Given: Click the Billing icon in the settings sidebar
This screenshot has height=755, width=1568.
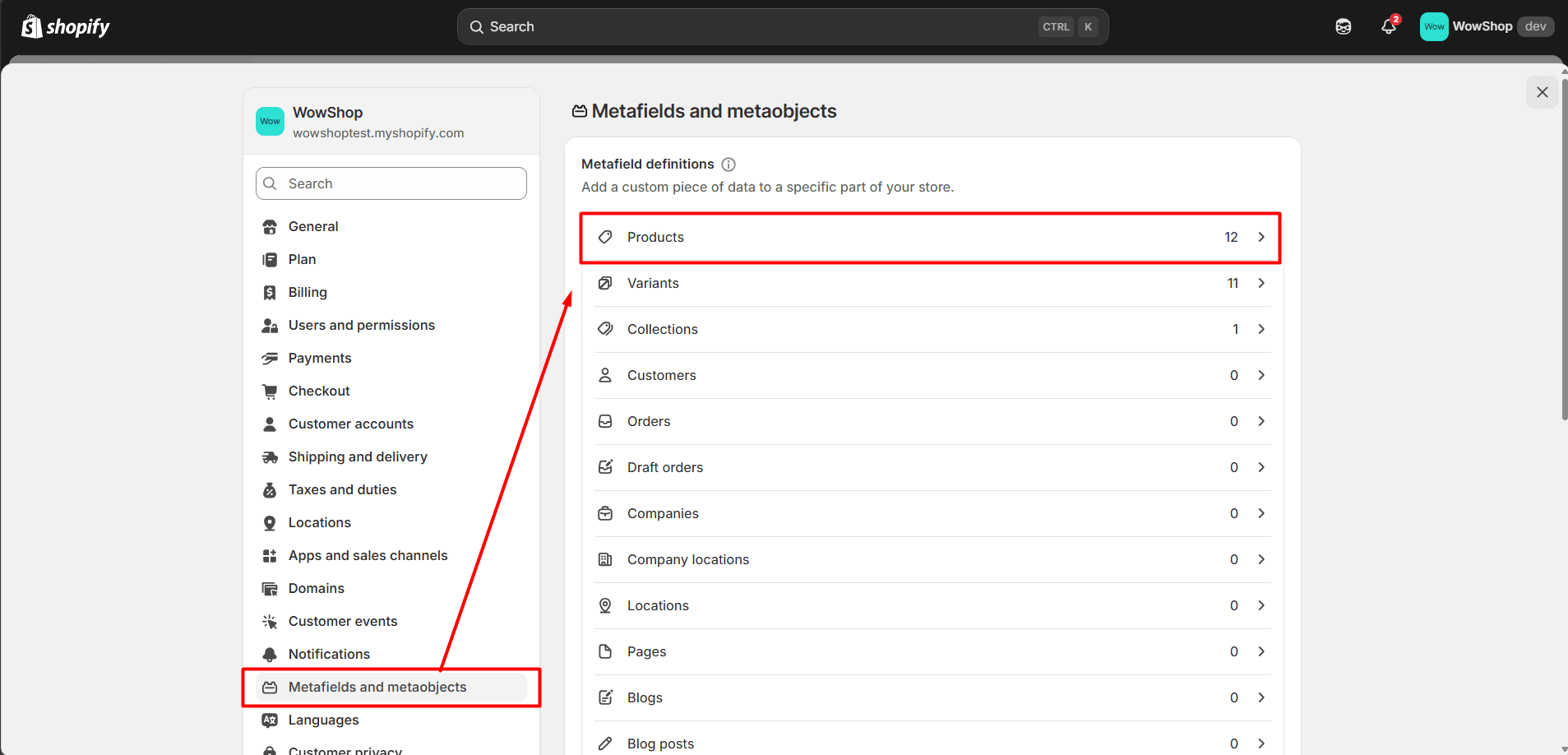Looking at the screenshot, I should tap(270, 293).
